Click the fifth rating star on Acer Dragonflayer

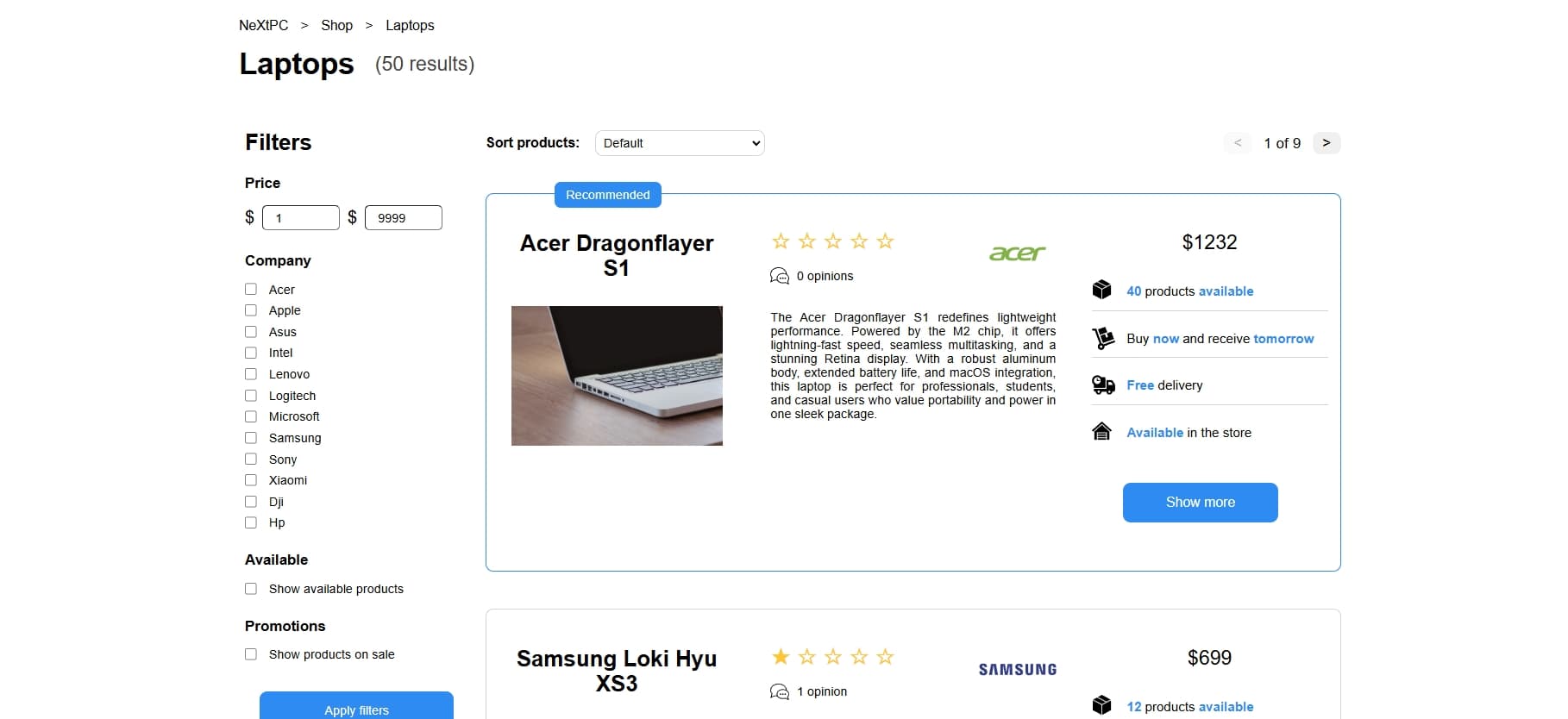(885, 241)
